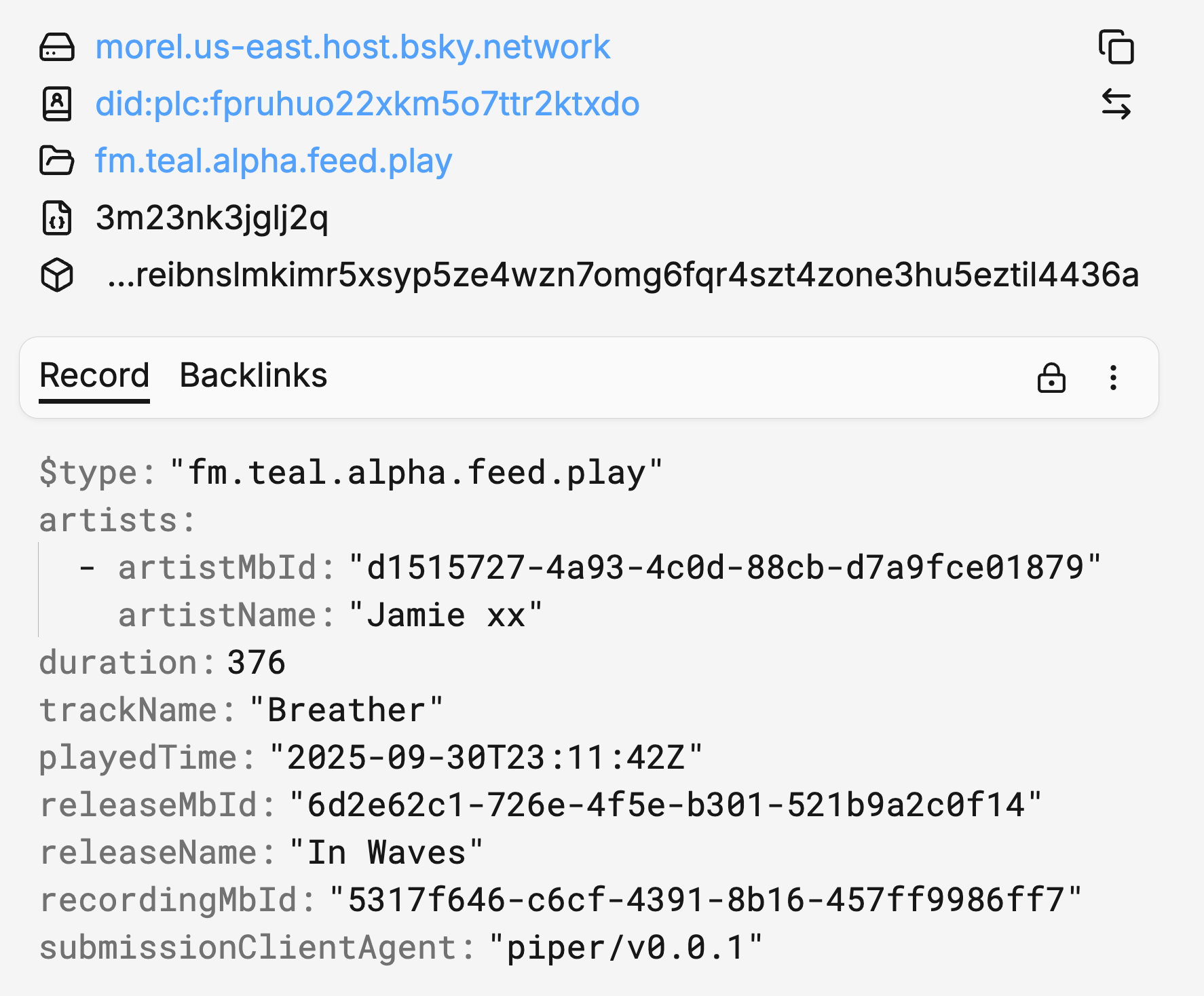Switch to the Backlinks tab
The image size is (1204, 996).
(253, 376)
